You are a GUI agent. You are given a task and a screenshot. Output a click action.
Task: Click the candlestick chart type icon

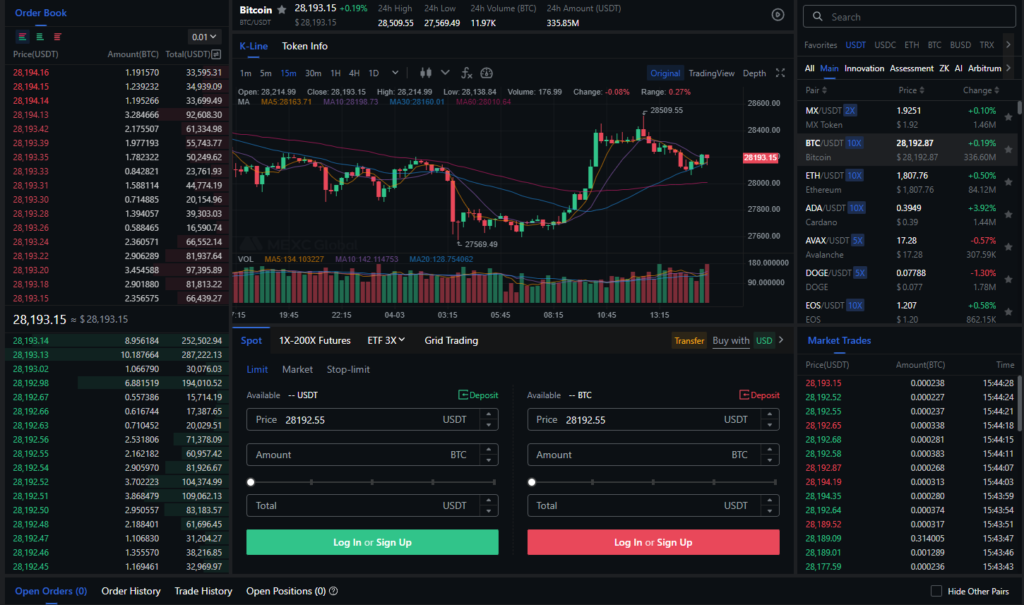425,73
